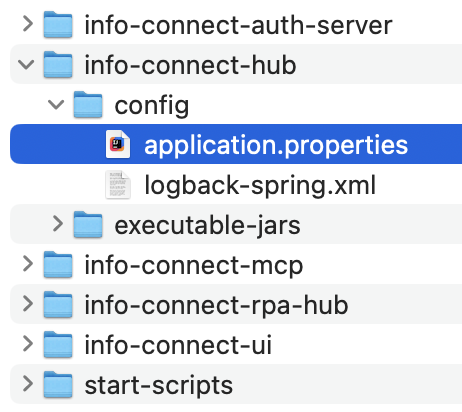Click the info-connect-auth-server folder icon

(x=58, y=24)
